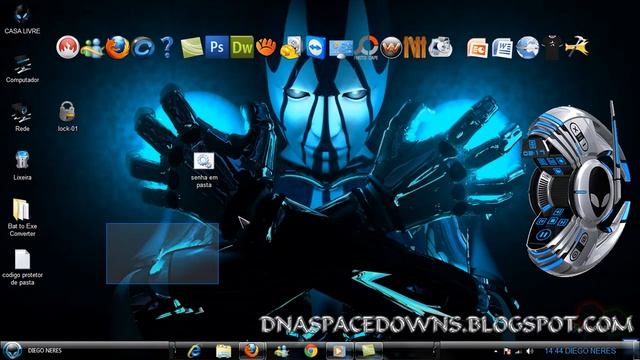Image resolution: width=640 pixels, height=360 pixels.
Task: Select the CASA LIVRE desktop icon
Action: pyautogui.click(x=22, y=19)
